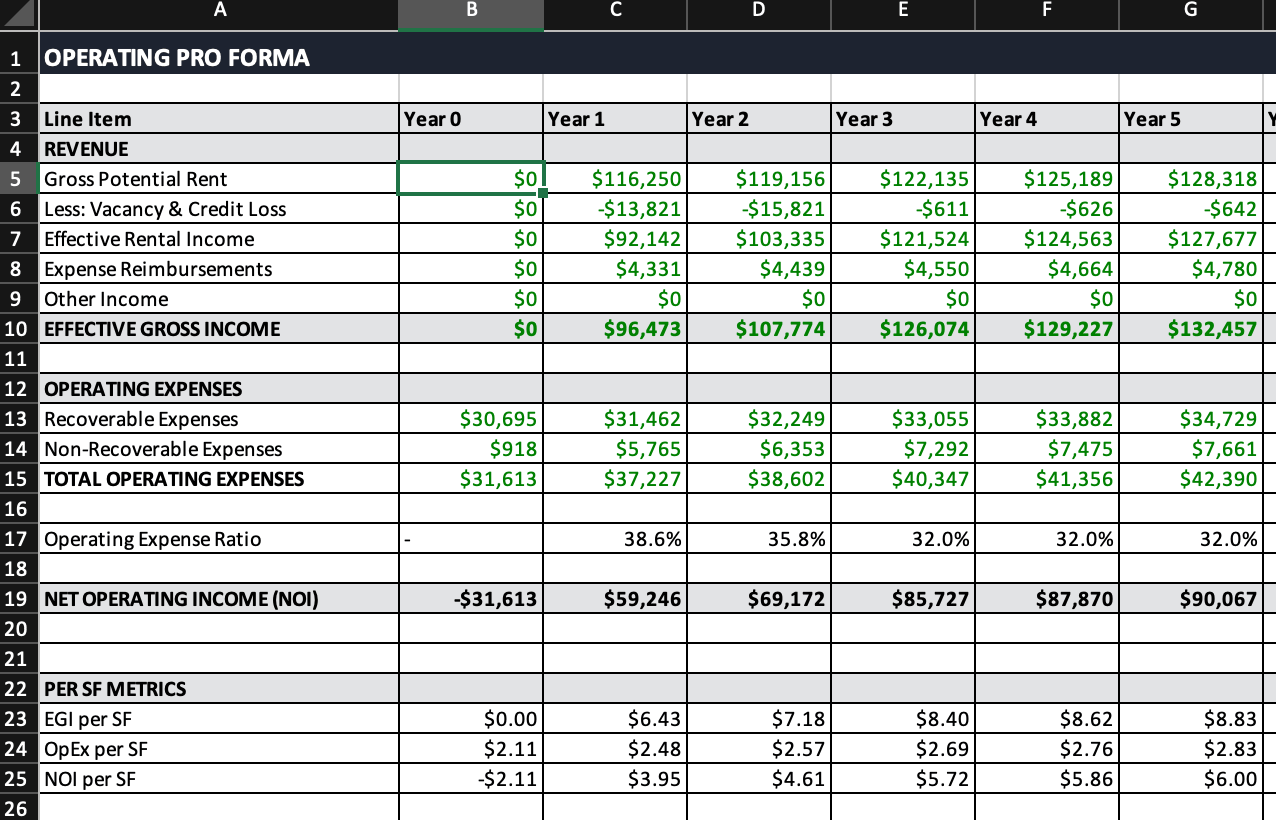This screenshot has width=1276, height=820.
Task: Click the Effective Rental Income label
Action: 149,239
